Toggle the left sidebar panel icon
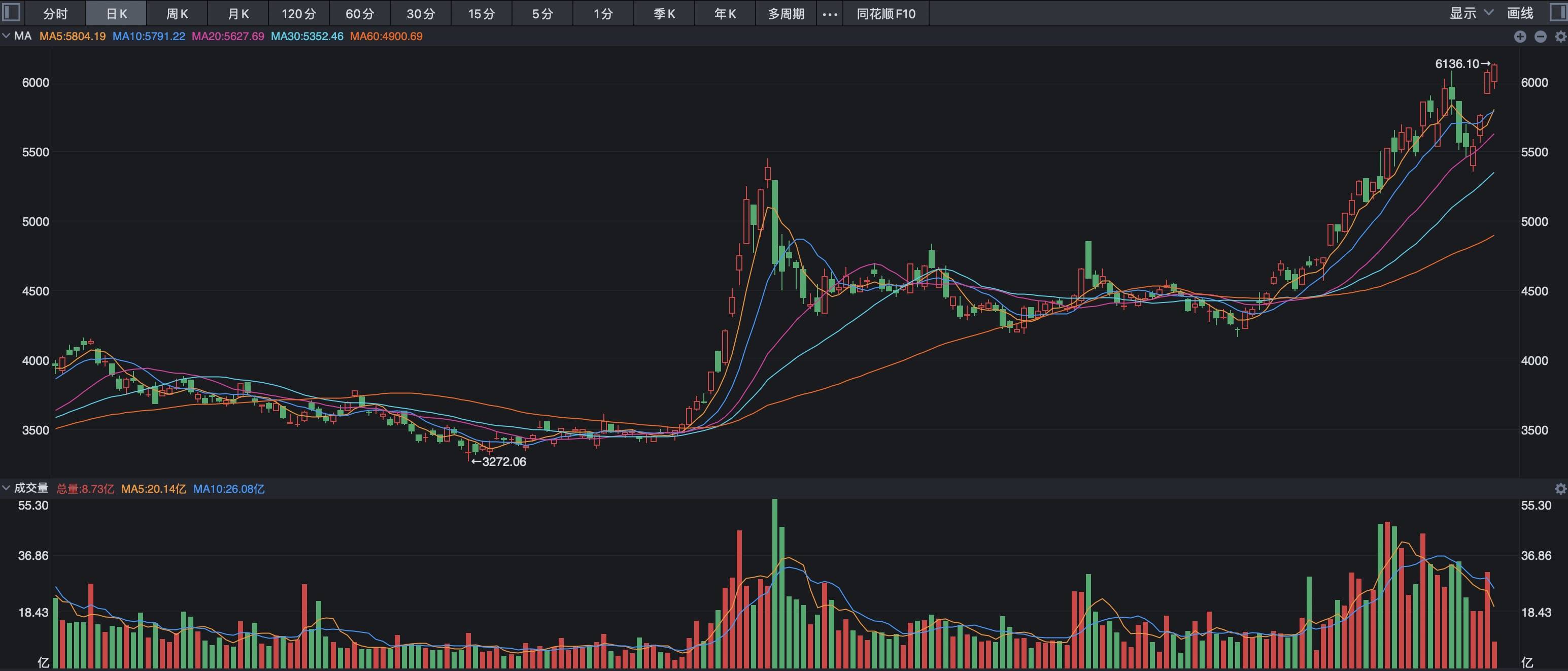 (12, 12)
